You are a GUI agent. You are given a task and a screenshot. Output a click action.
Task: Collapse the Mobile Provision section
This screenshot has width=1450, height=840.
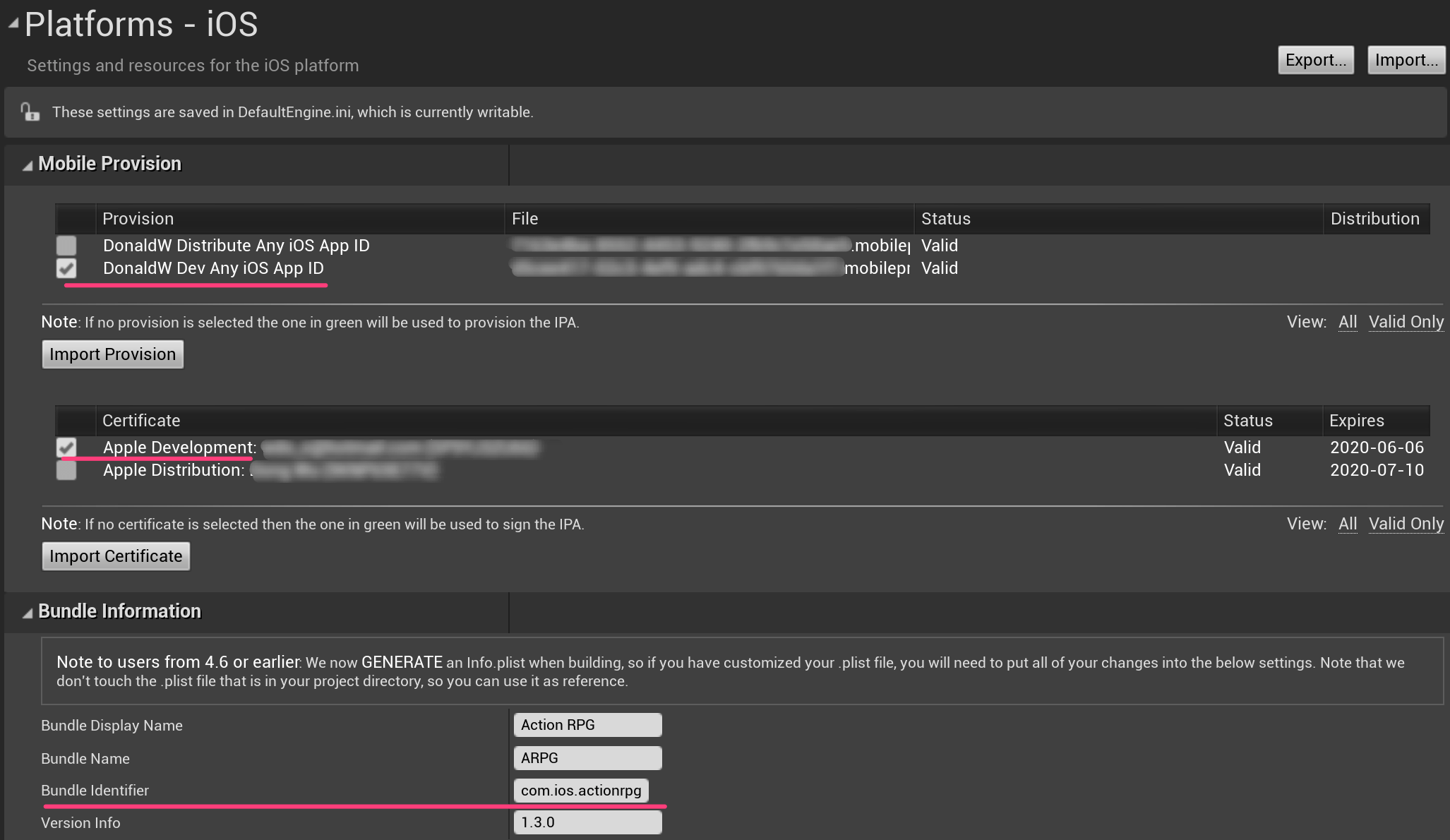pos(28,166)
